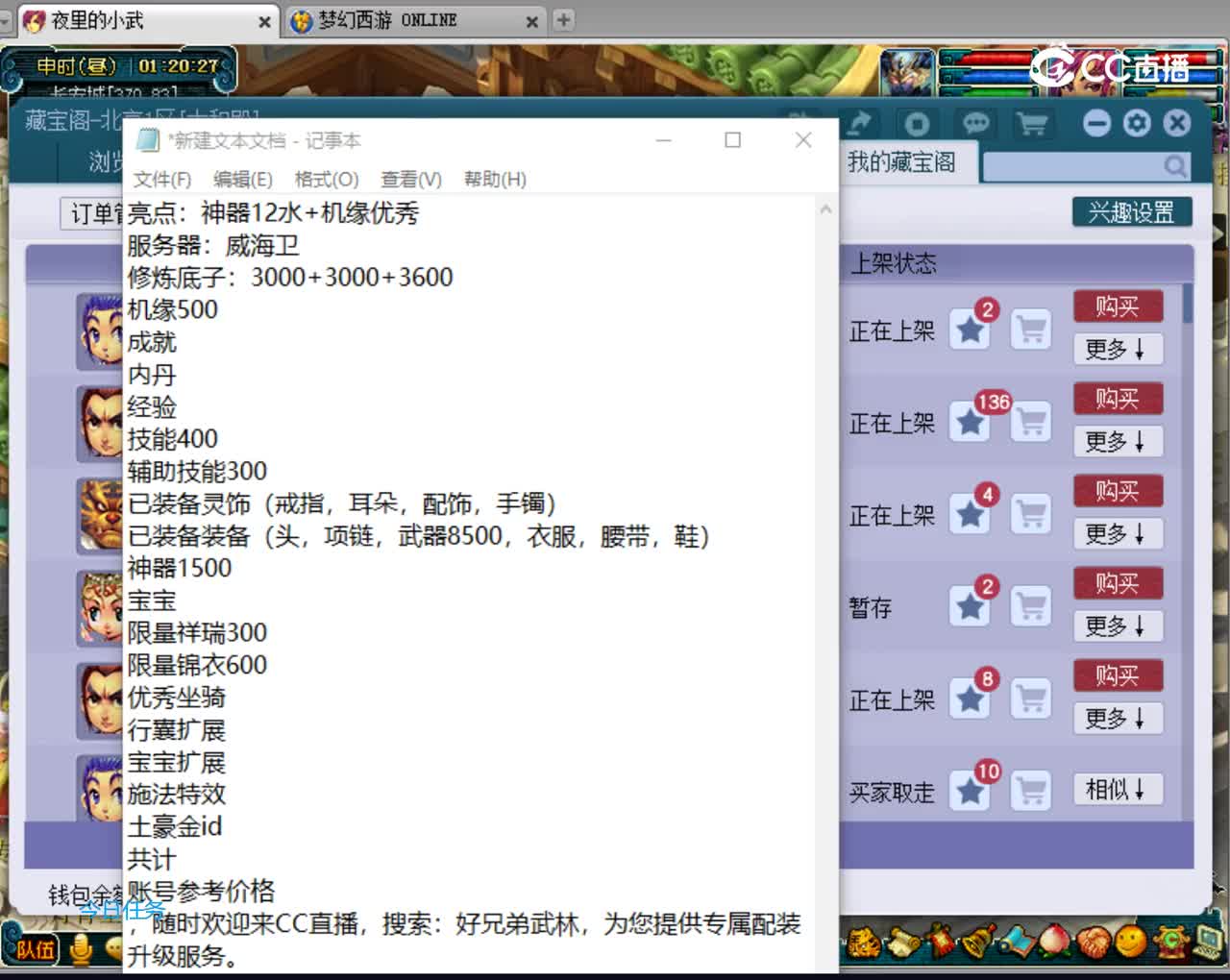Expand 更多 for the badge-4 listing
Image resolution: width=1230 pixels, height=980 pixels.
[x=1118, y=533]
